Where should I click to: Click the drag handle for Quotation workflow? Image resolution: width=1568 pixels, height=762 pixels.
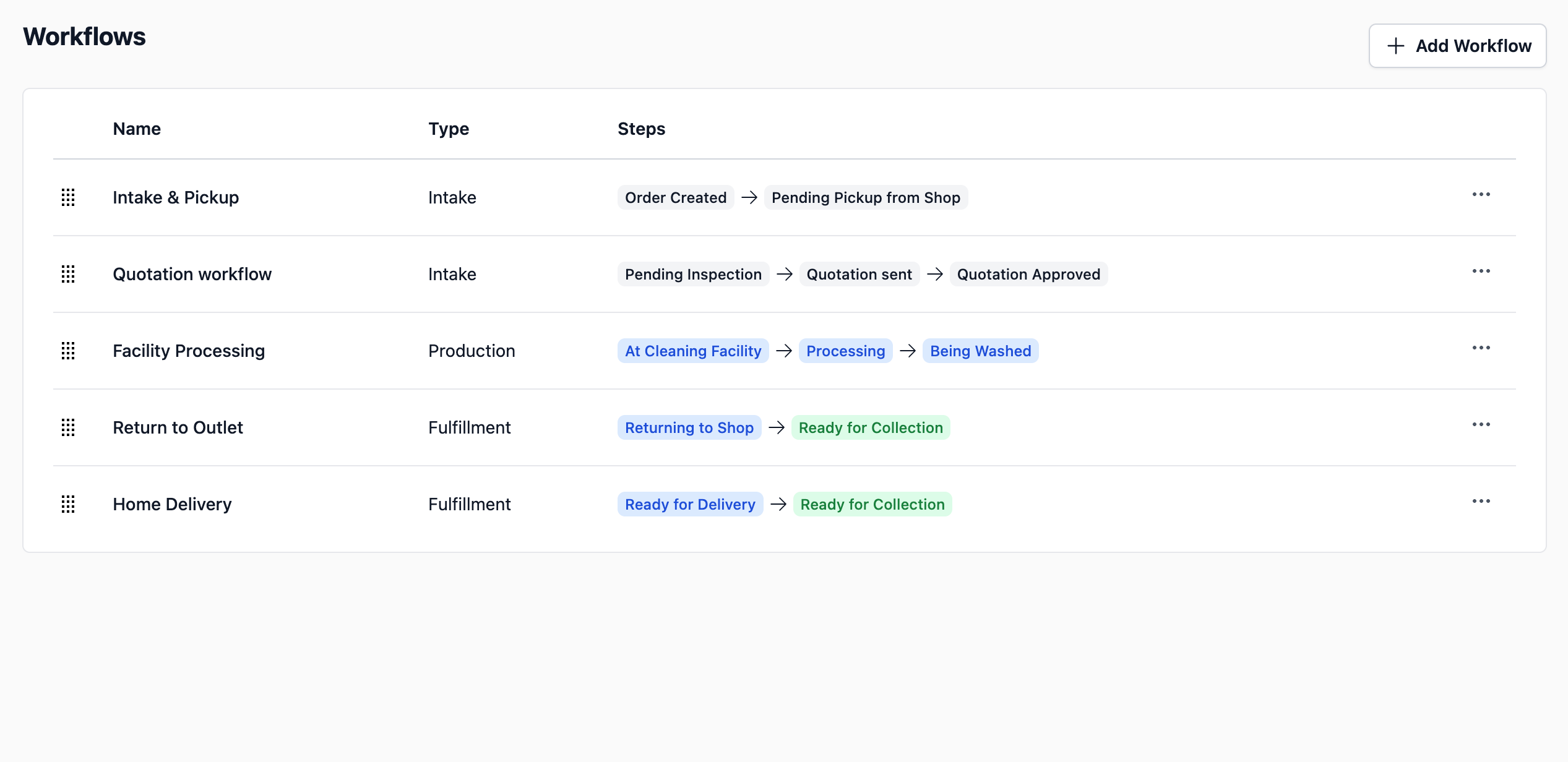tap(68, 274)
